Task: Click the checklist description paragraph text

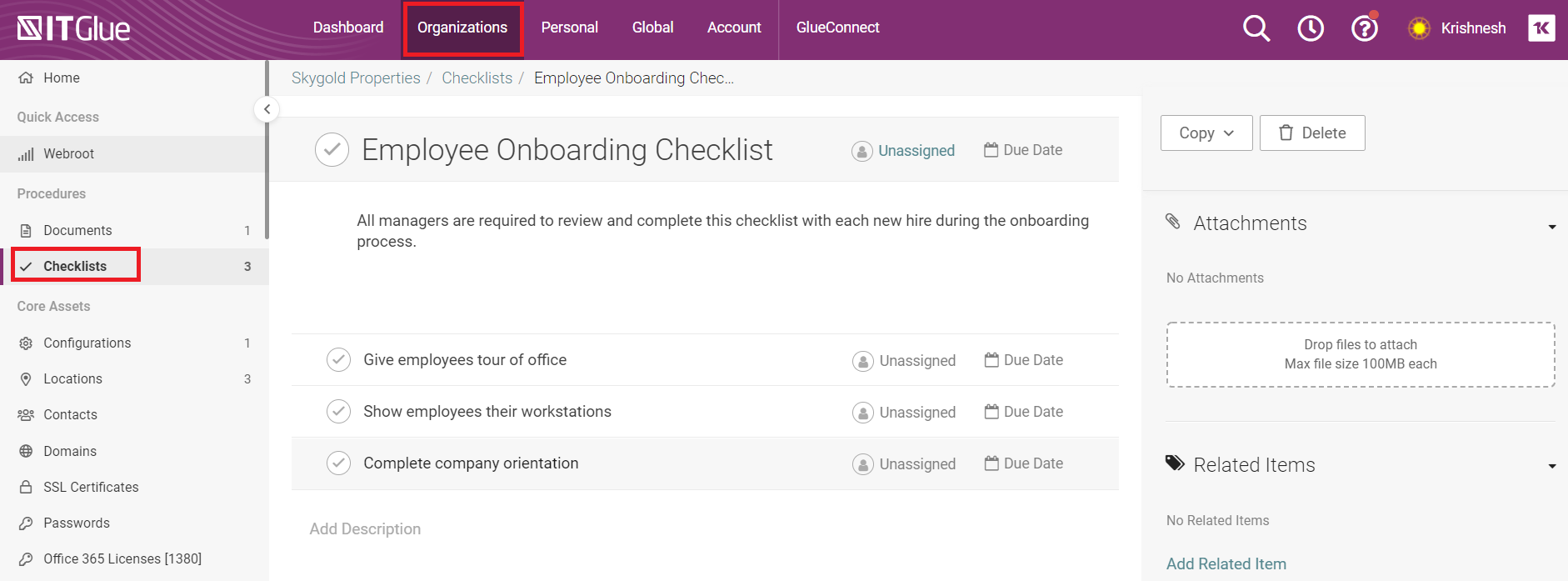Action: tap(722, 231)
